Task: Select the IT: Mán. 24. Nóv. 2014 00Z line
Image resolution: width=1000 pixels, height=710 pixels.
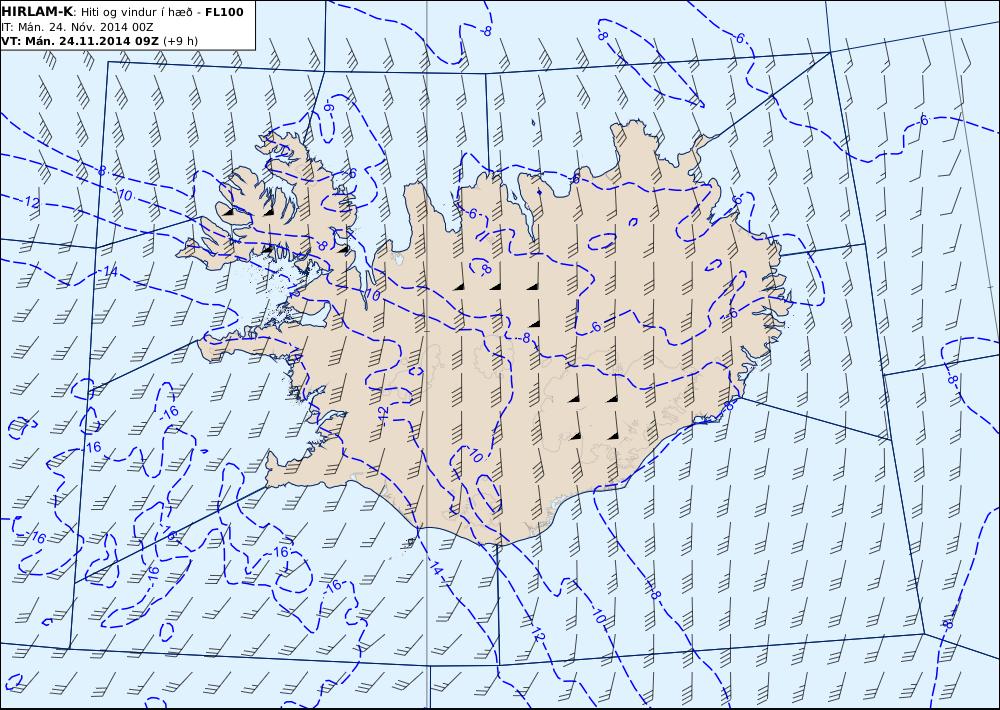Action: [x=77, y=27]
